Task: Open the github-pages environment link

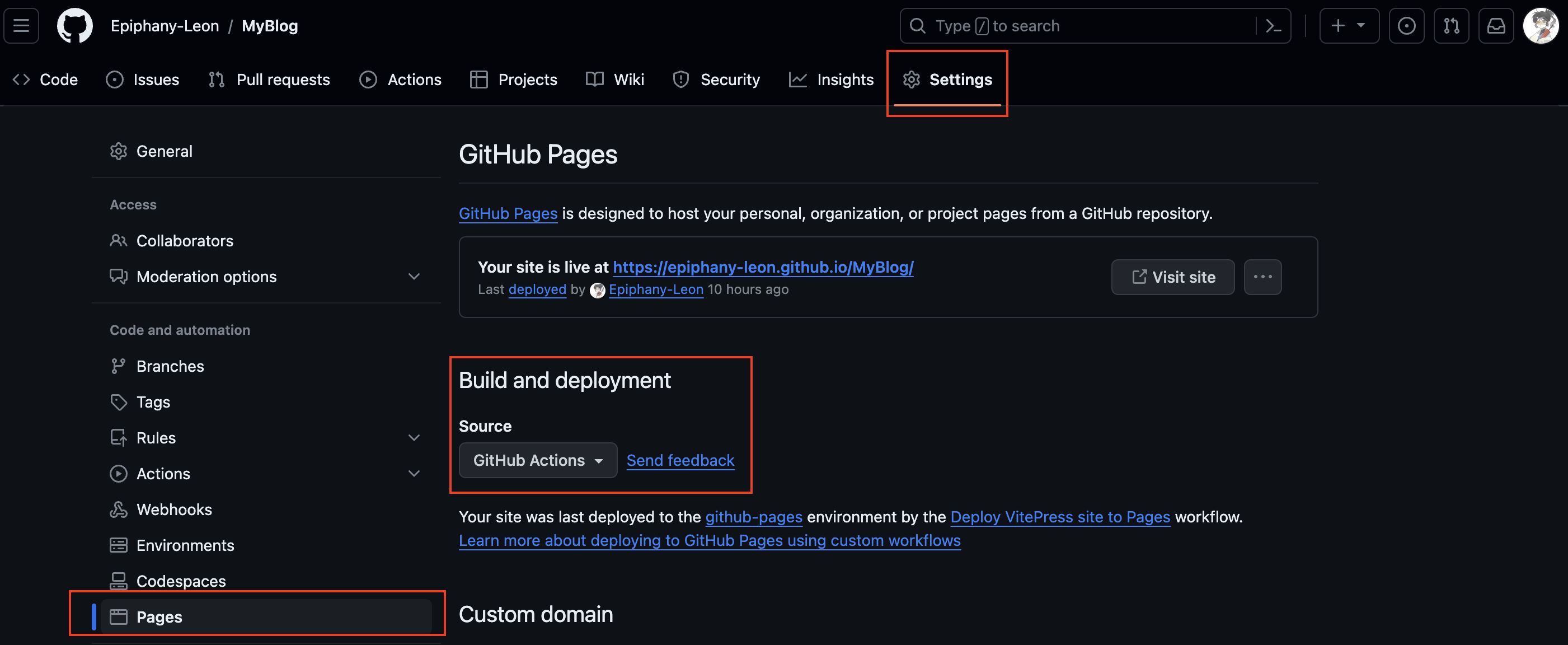Action: pos(754,517)
